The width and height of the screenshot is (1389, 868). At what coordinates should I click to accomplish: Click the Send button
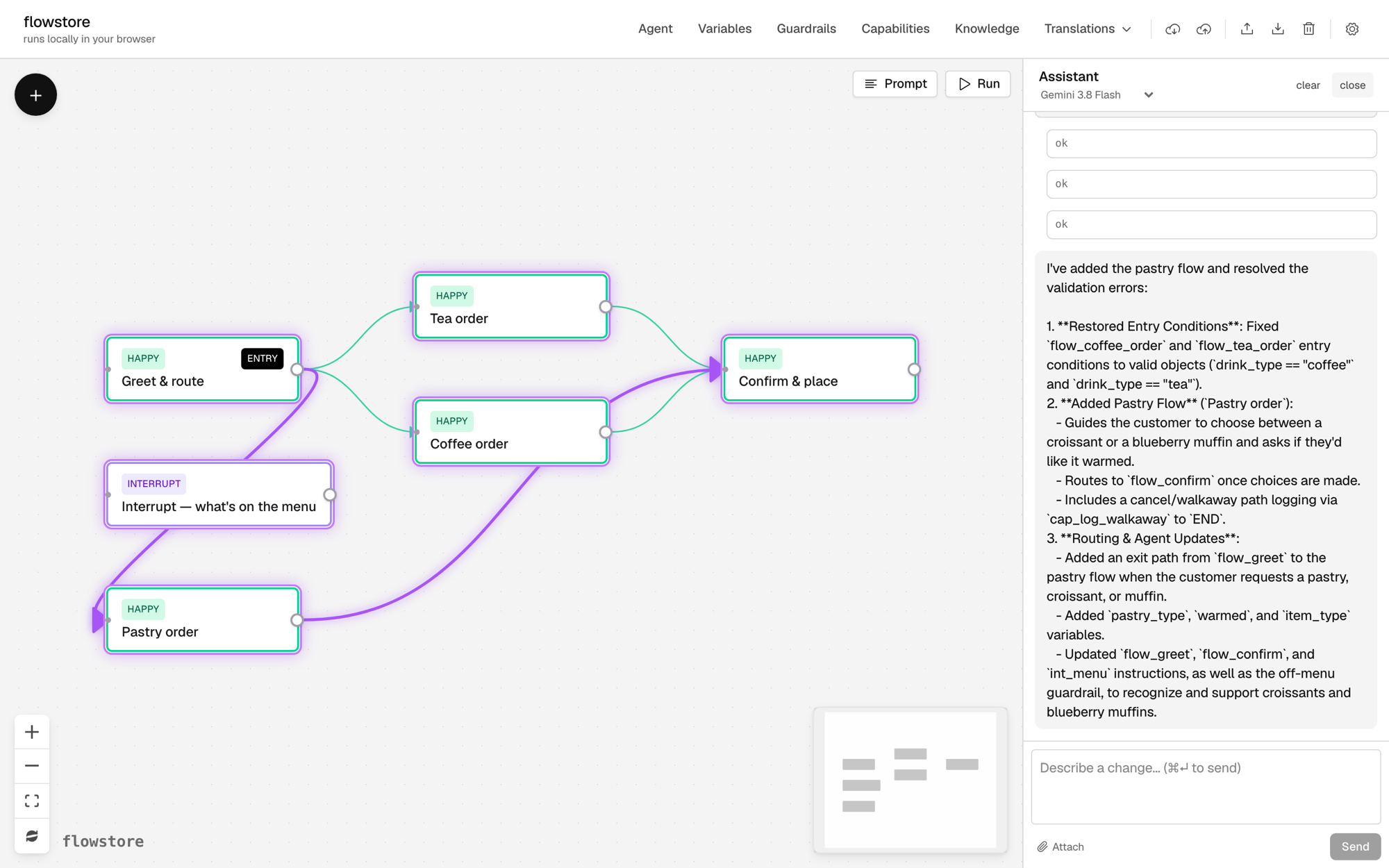pyautogui.click(x=1355, y=846)
